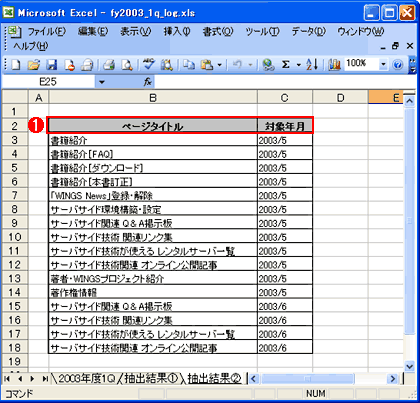Click the formula bar input area
The height and width of the screenshot is (403, 420).
[285, 82]
